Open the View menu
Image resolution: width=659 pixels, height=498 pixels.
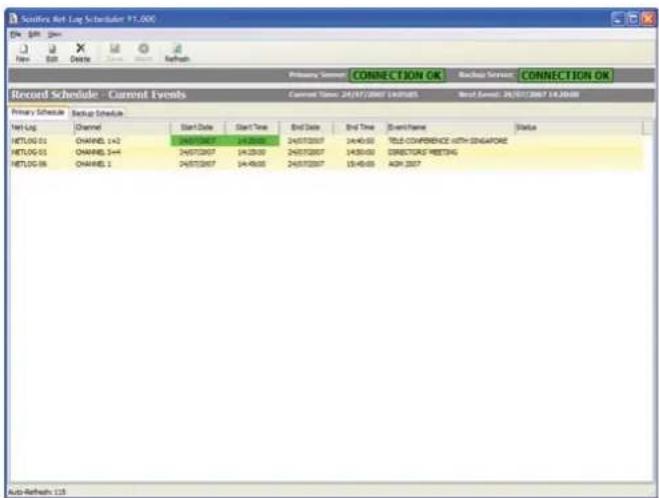[x=54, y=34]
